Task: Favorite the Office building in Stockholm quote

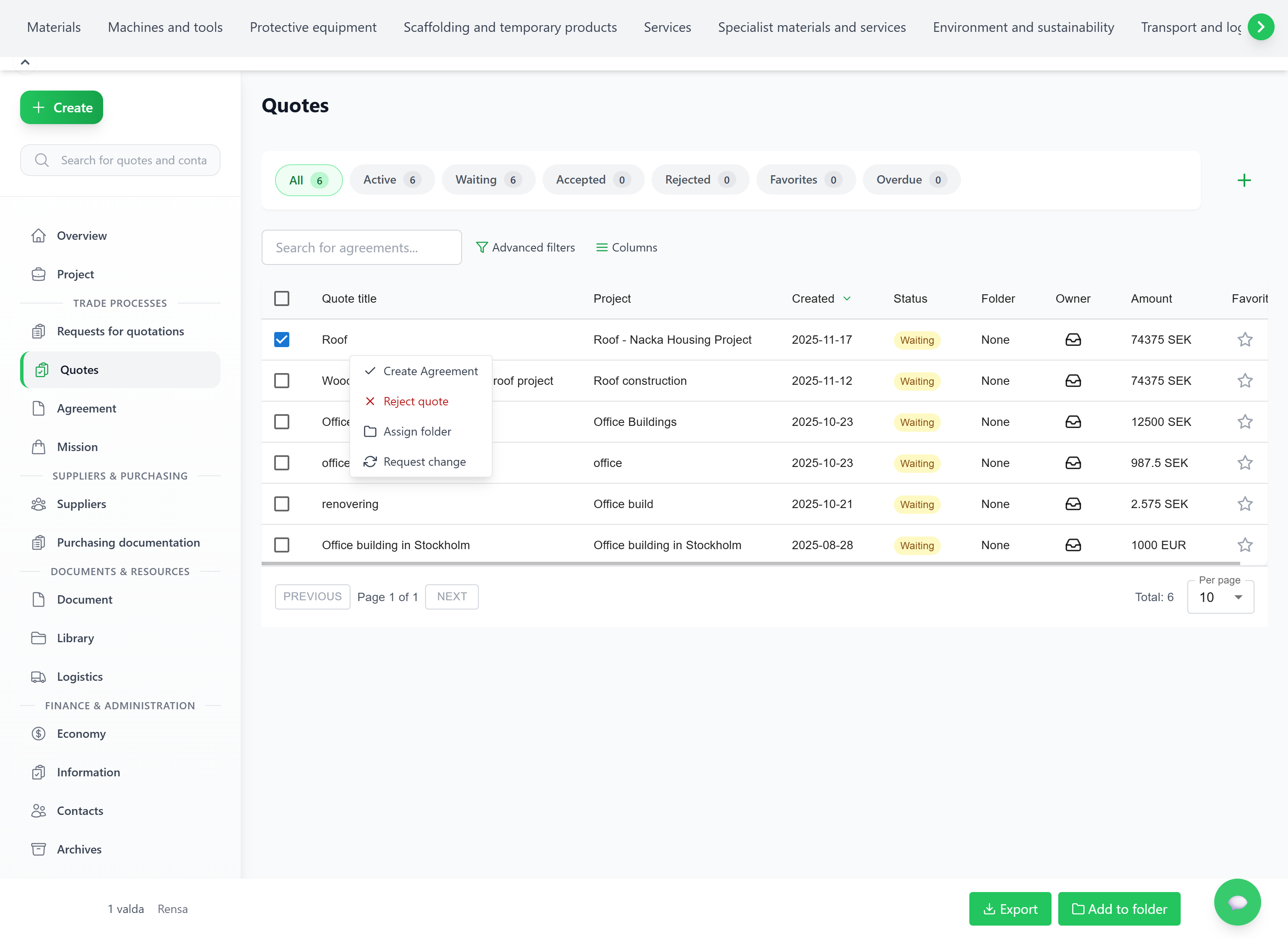Action: [x=1244, y=545]
